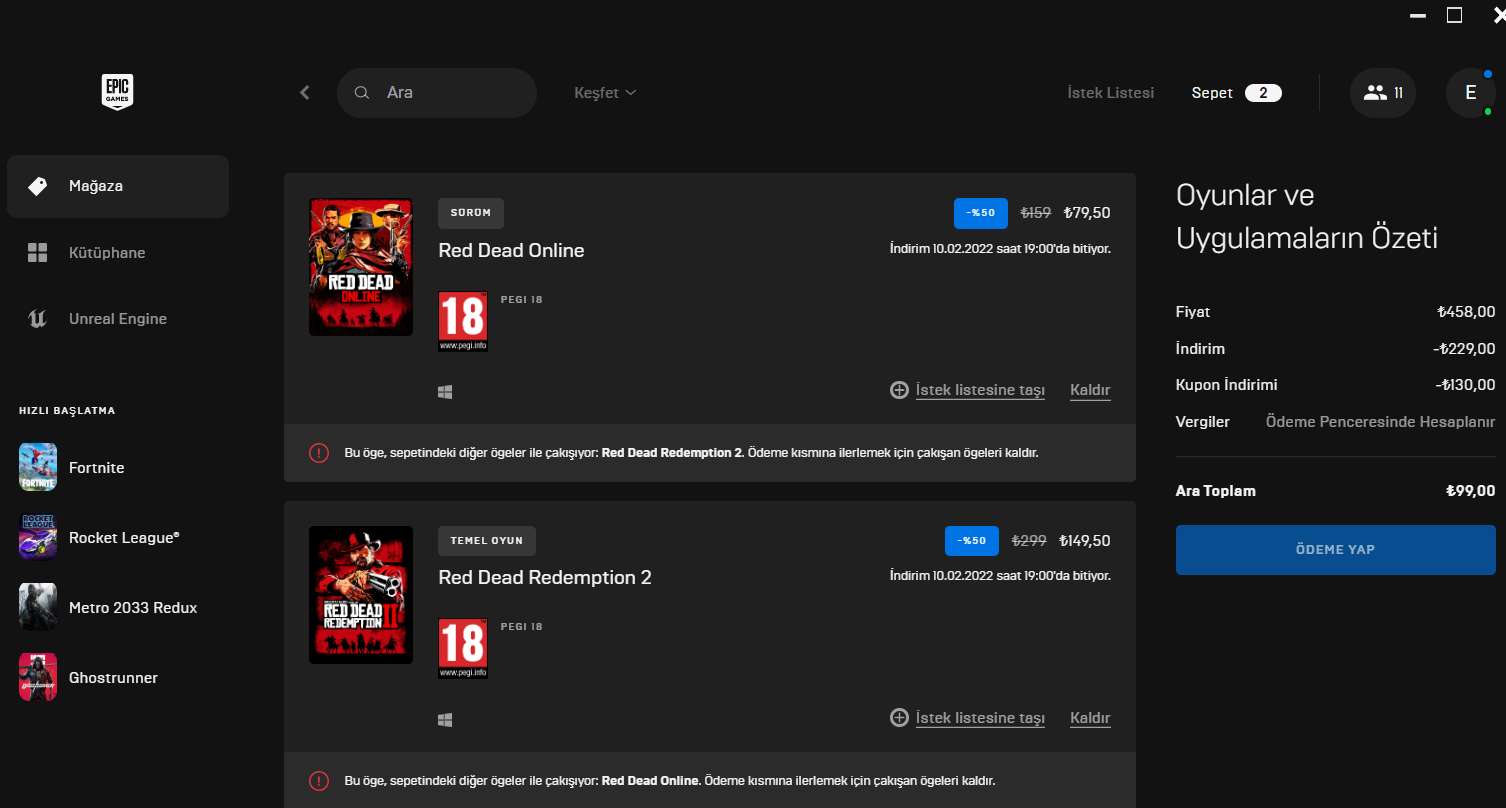The height and width of the screenshot is (808, 1506).
Task: Move Red Dead Redemption 2 to wishlist
Action: 980,718
